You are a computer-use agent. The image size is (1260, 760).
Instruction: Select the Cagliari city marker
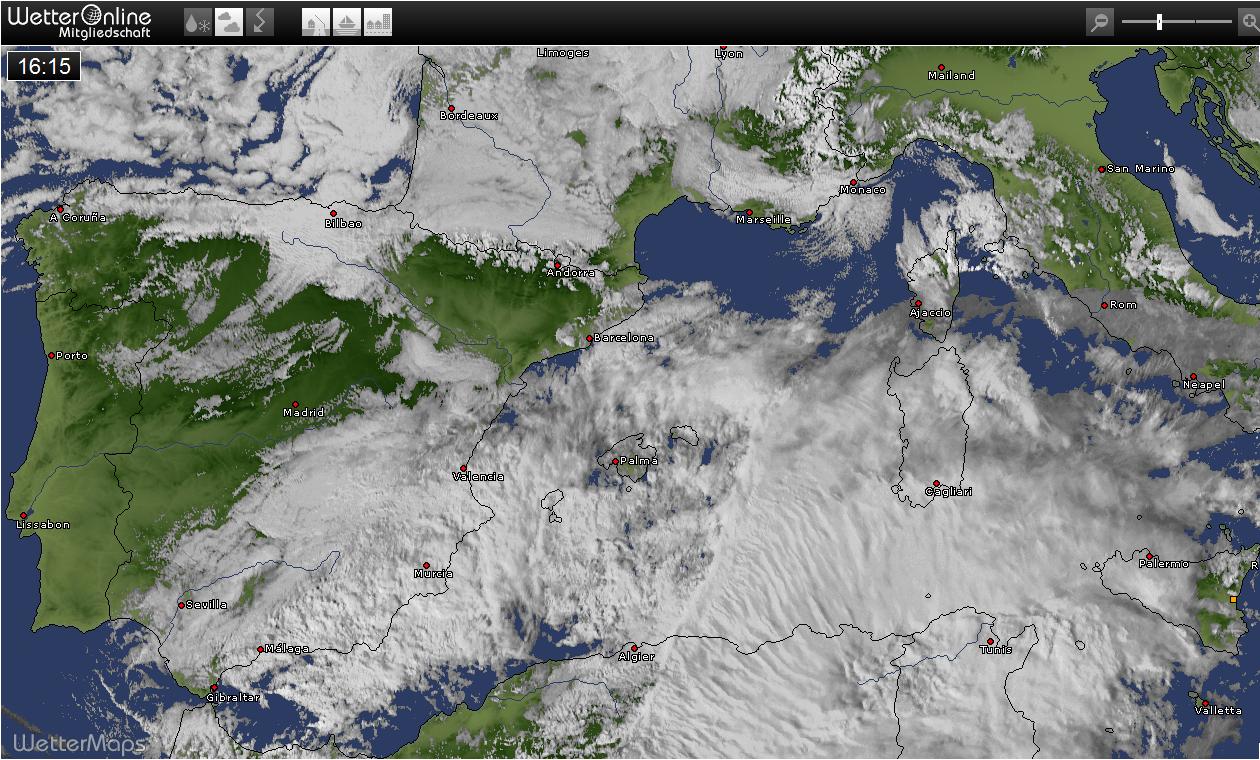tap(936, 483)
